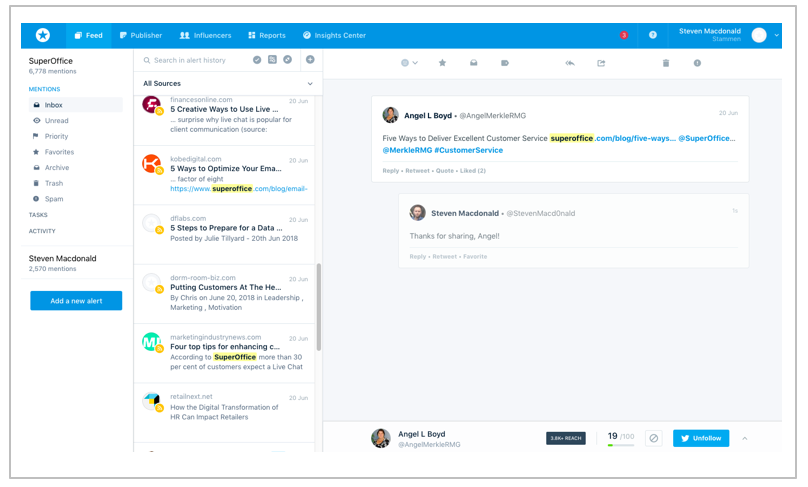Open the Inbox folder
Image resolution: width=808 pixels, height=487 pixels.
(76, 105)
